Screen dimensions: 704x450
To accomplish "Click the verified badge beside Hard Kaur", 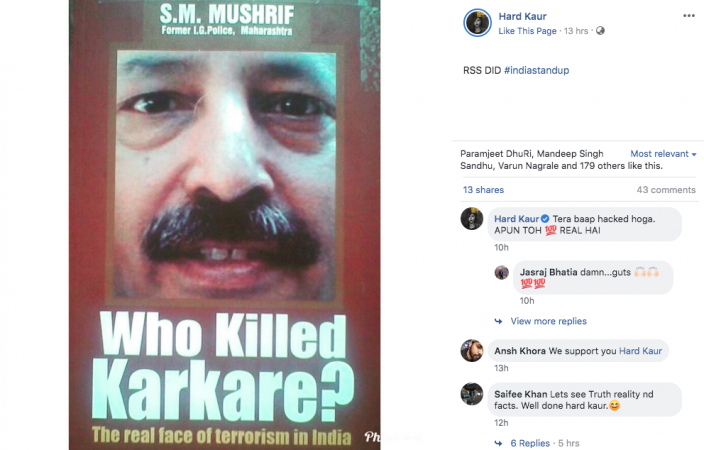I will click(x=545, y=219).
